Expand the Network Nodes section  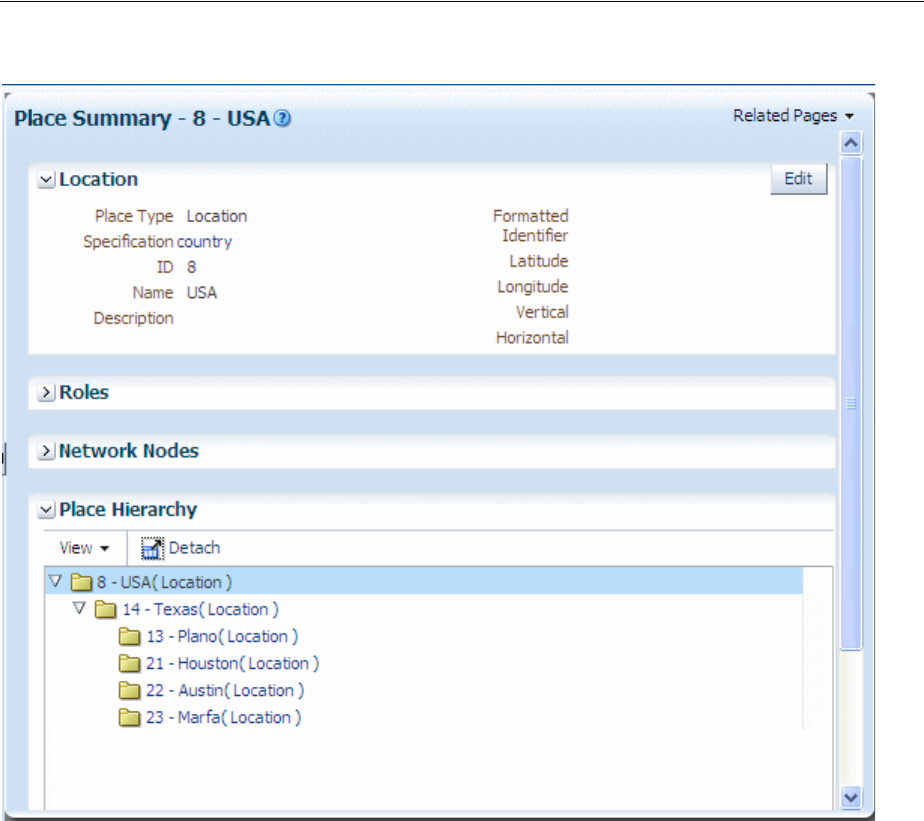click(46, 451)
